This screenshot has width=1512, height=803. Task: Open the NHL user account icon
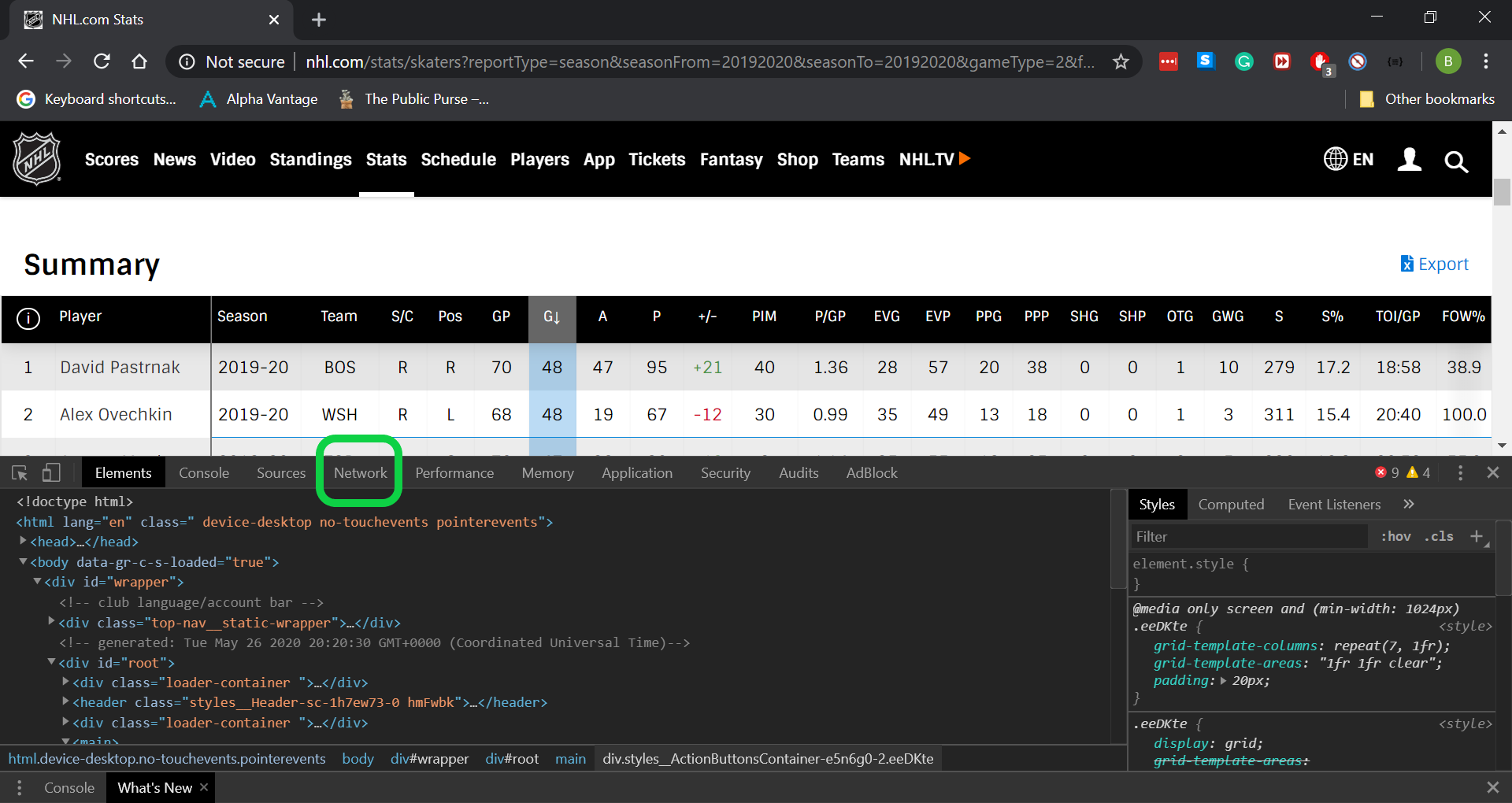click(1410, 160)
